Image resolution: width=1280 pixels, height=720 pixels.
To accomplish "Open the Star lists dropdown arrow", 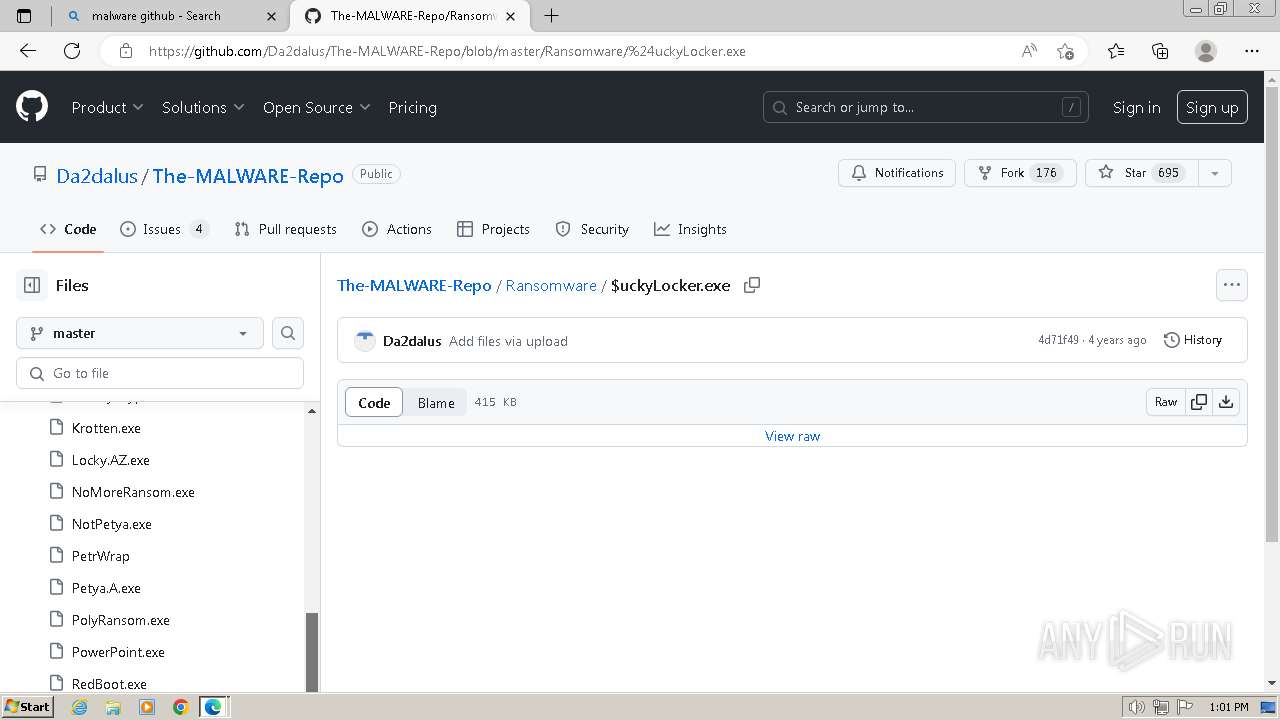I will [1214, 173].
